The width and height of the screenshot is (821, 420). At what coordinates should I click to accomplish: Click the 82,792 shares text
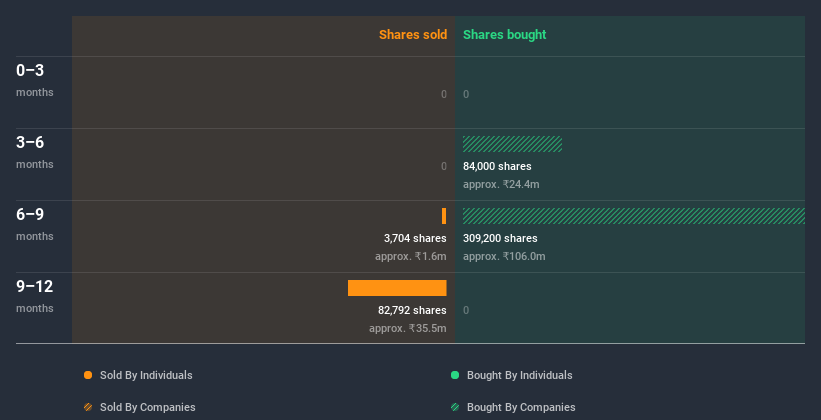coord(412,310)
